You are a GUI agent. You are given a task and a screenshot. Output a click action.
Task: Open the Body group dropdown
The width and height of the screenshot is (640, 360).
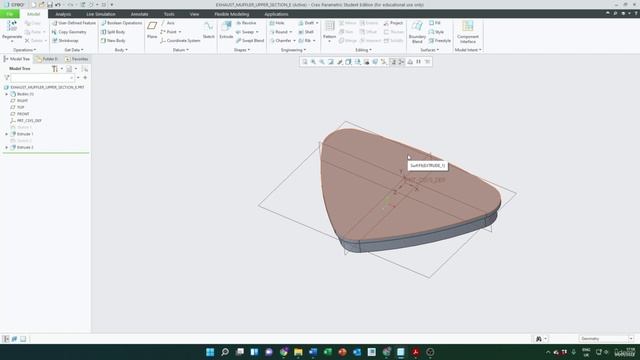pos(121,50)
